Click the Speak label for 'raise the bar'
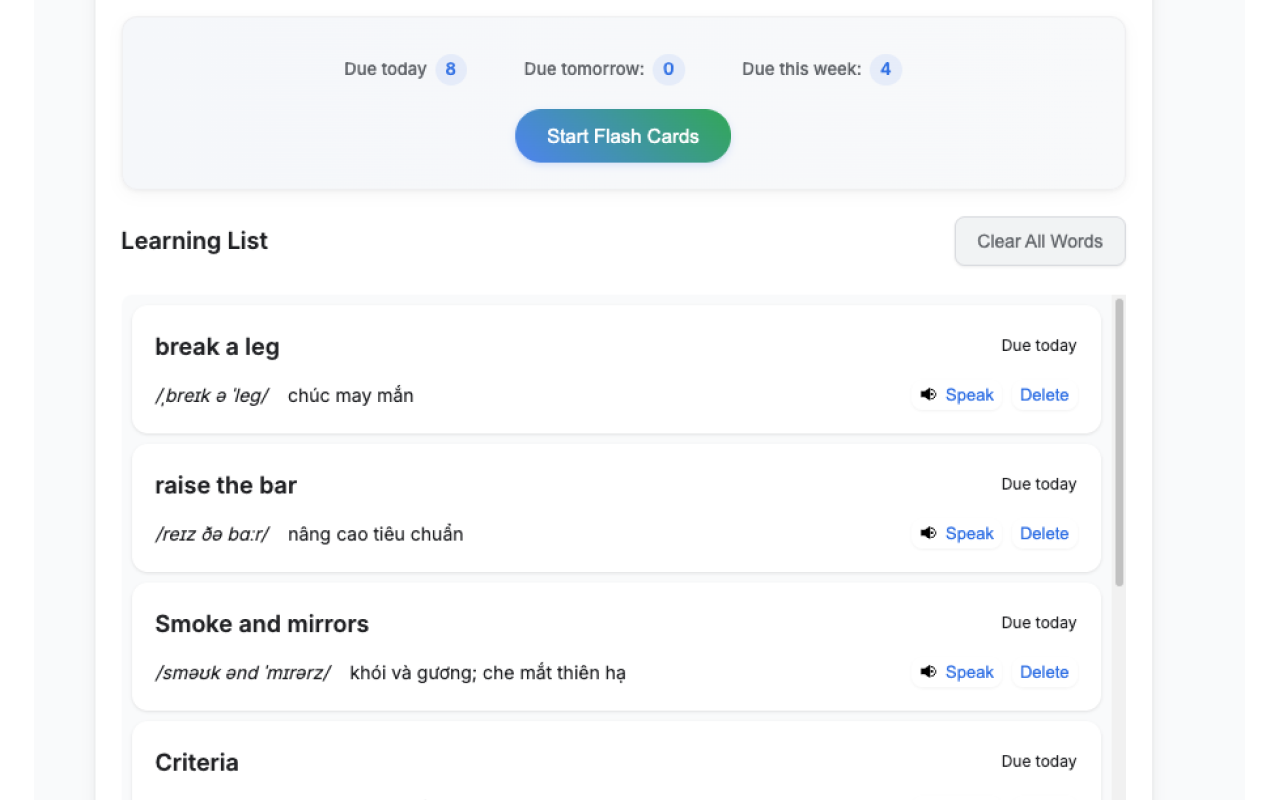Screen dimensions: 1280x800 coord(969,534)
